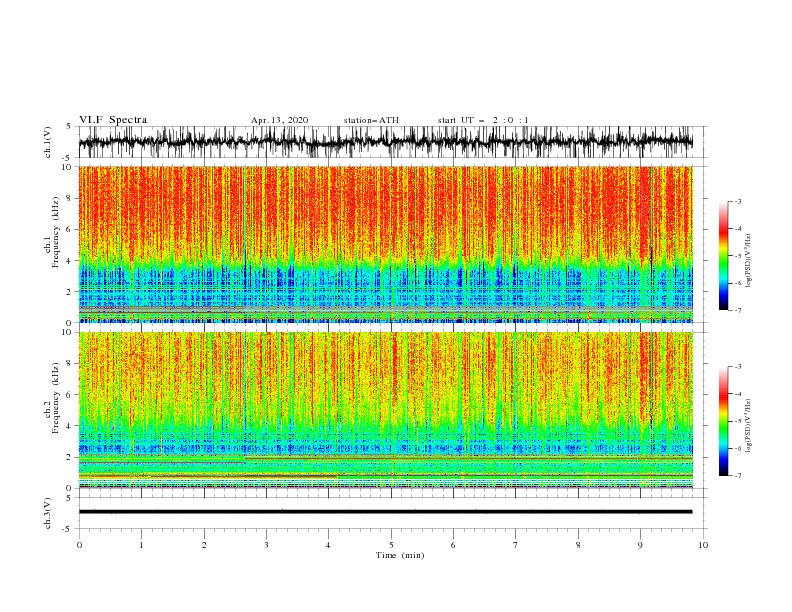Click time axis tick label "8"
Screen dimensions: 792x612
pyautogui.click(x=578, y=545)
